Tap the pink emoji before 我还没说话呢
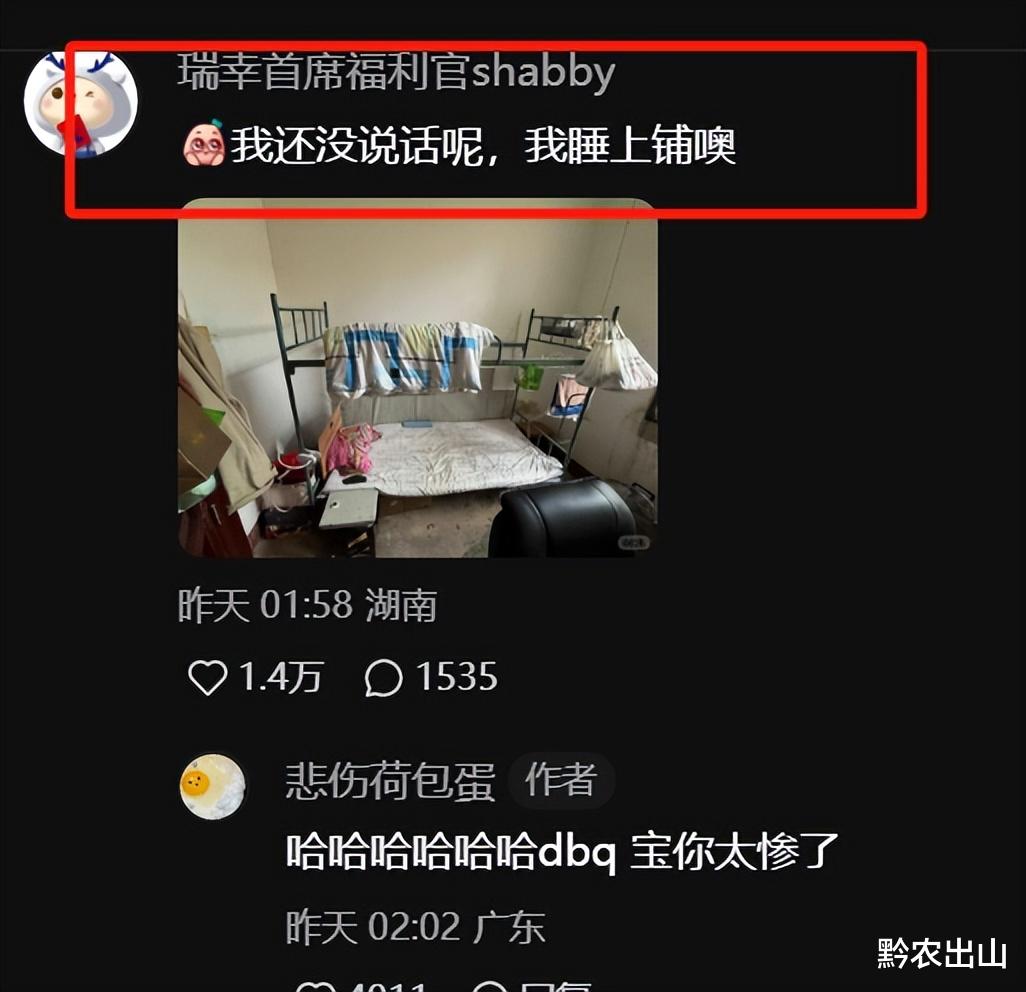The height and width of the screenshot is (992, 1026). (x=203, y=143)
